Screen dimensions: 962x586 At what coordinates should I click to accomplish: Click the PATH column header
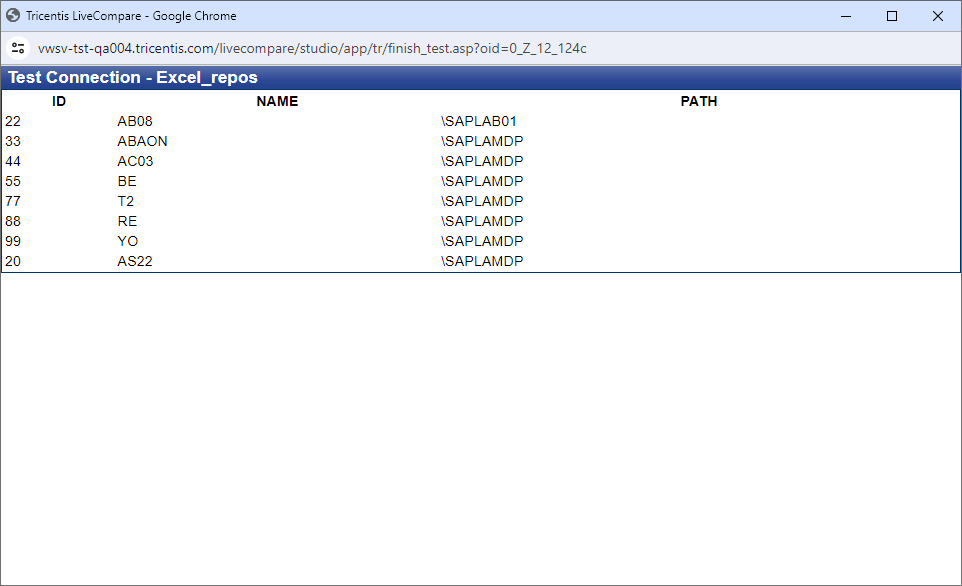coord(698,101)
